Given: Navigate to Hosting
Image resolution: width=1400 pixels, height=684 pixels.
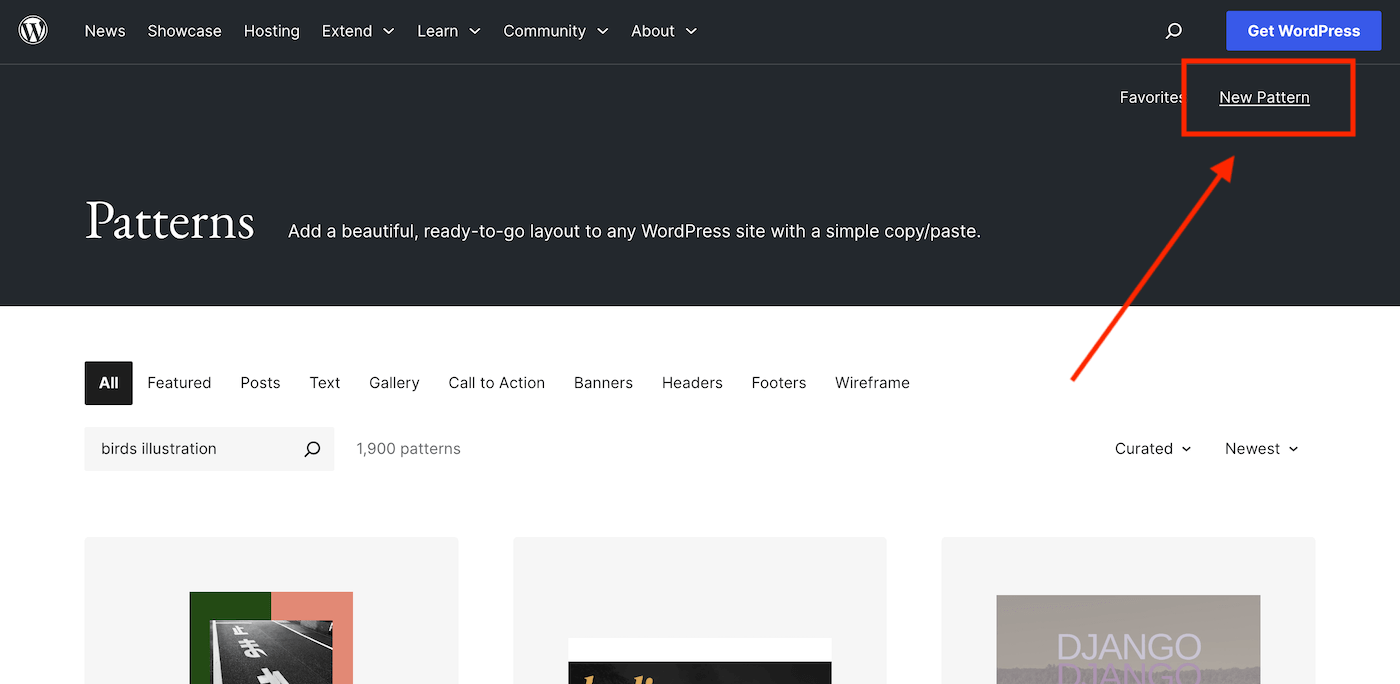Looking at the screenshot, I should (271, 31).
